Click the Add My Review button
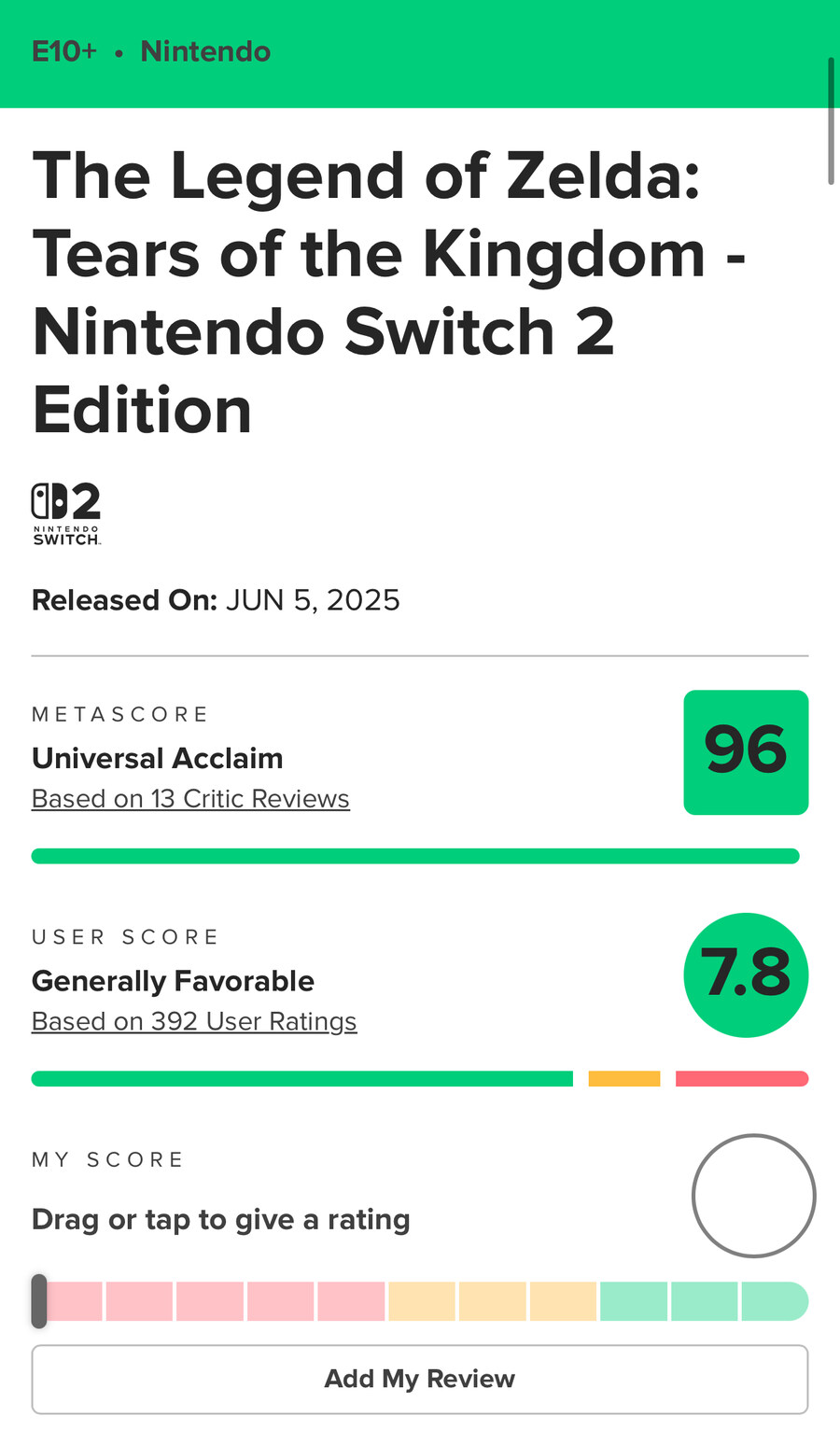 click(420, 1379)
